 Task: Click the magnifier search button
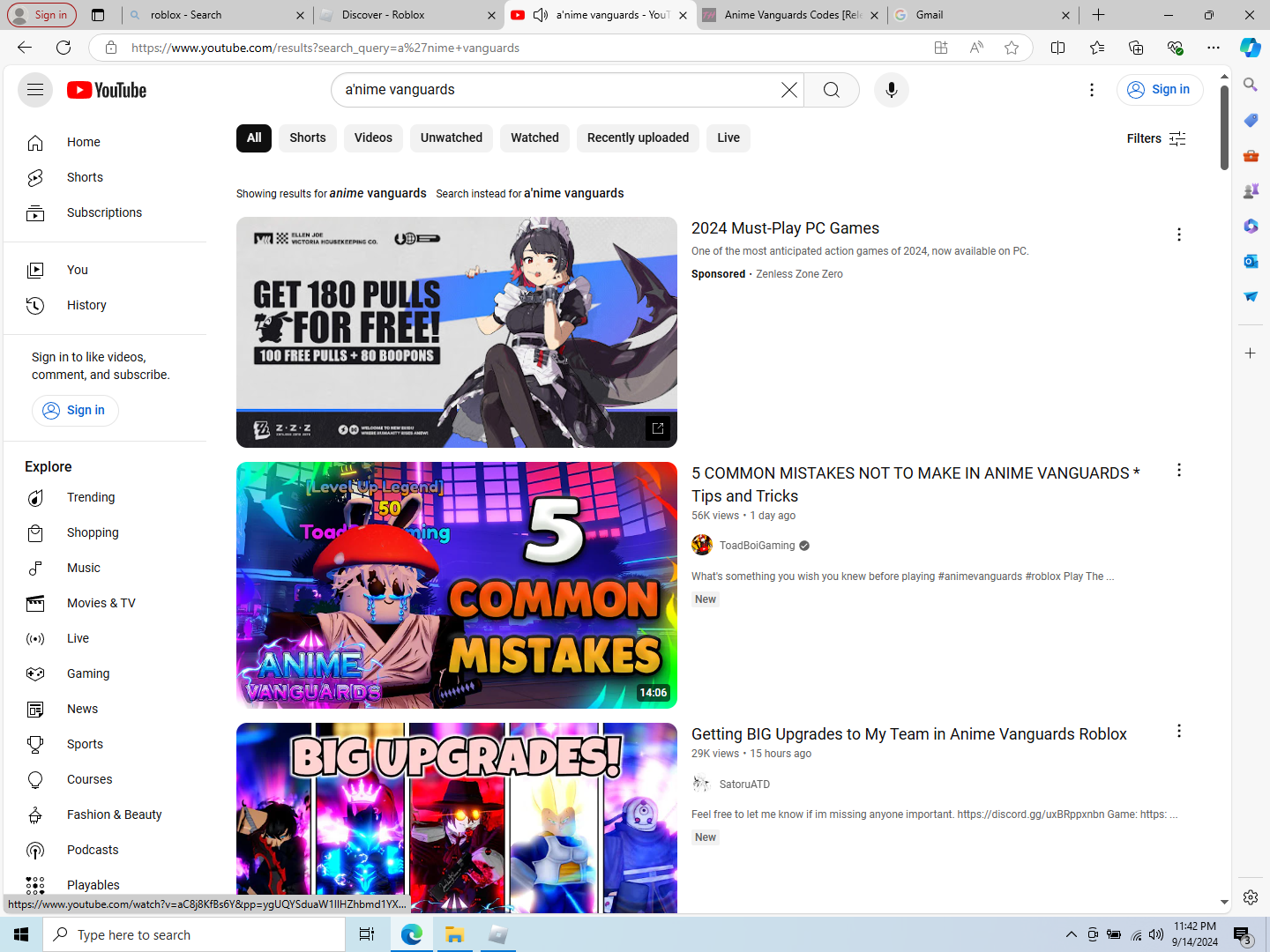click(x=832, y=90)
